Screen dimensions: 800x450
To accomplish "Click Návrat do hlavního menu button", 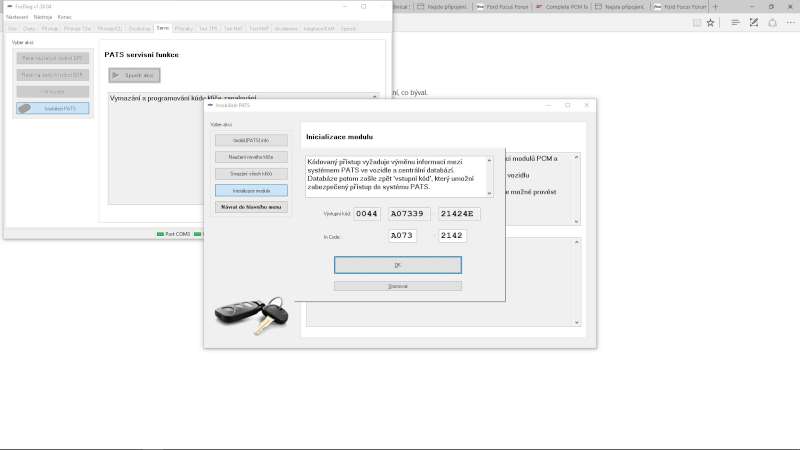I will click(251, 207).
